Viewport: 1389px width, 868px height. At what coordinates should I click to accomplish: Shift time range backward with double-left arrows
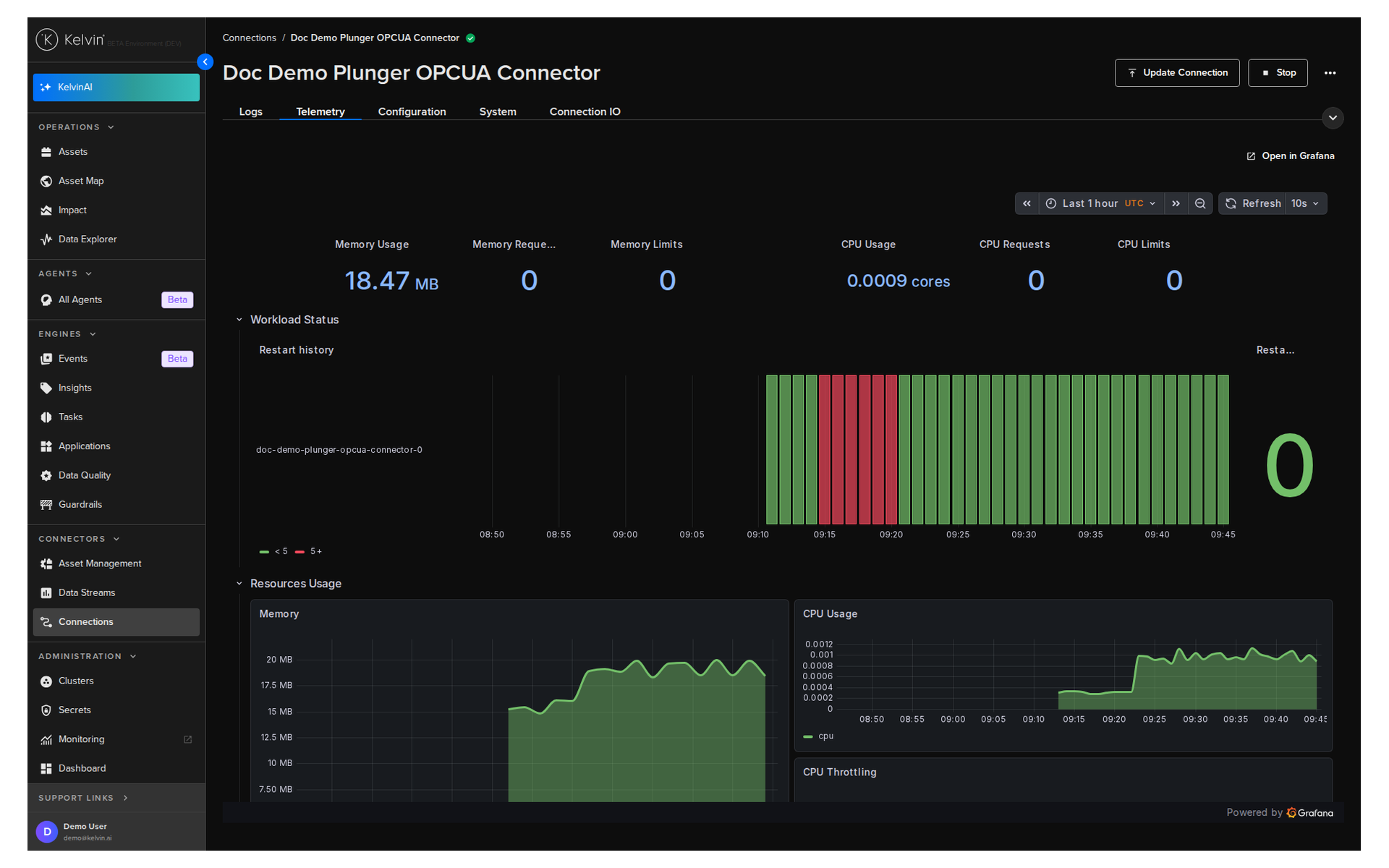[x=1027, y=204]
